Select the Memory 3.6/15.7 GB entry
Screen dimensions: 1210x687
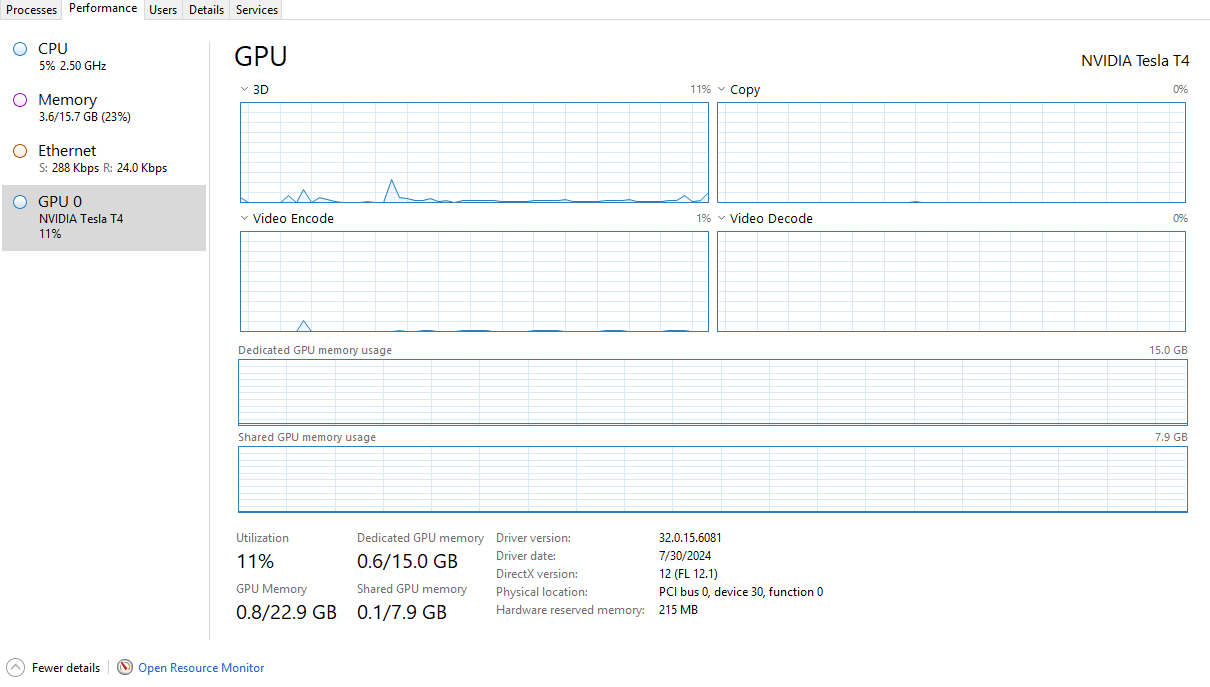(x=104, y=108)
